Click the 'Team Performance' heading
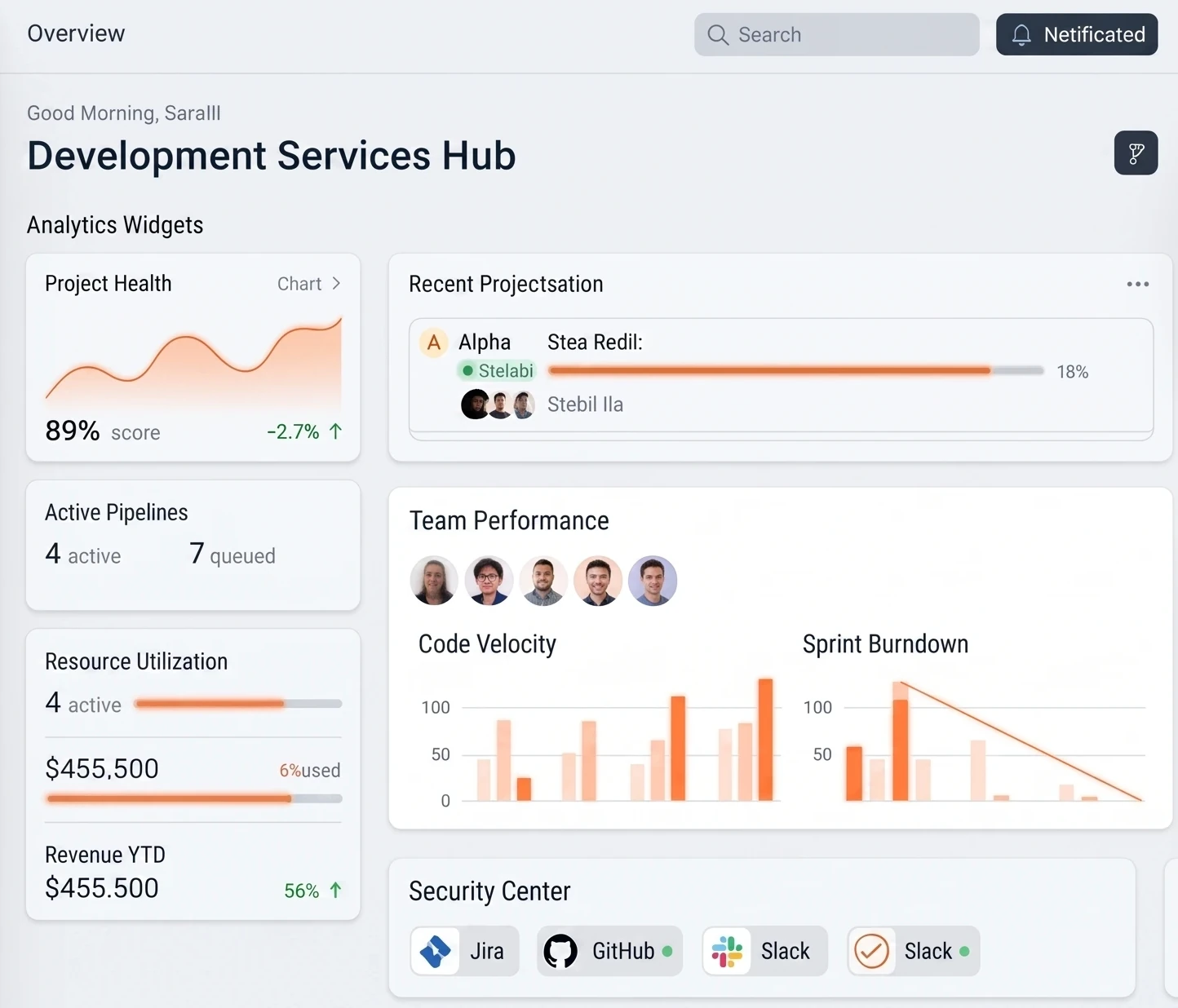 click(509, 520)
